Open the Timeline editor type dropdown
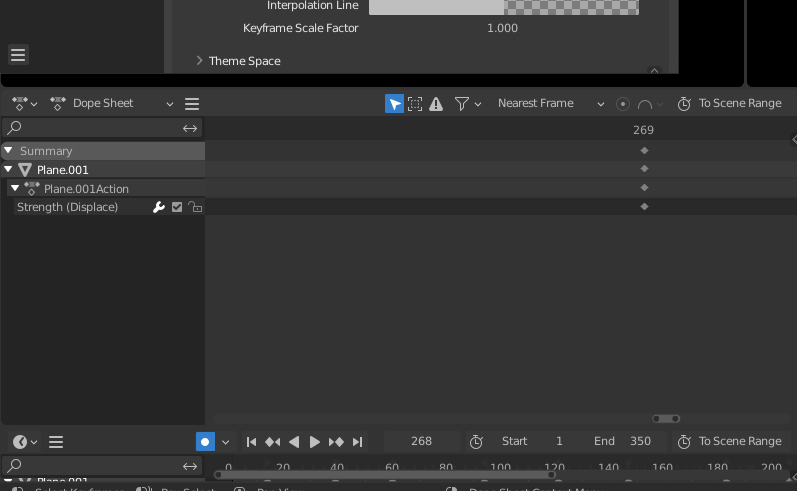 [x=24, y=442]
